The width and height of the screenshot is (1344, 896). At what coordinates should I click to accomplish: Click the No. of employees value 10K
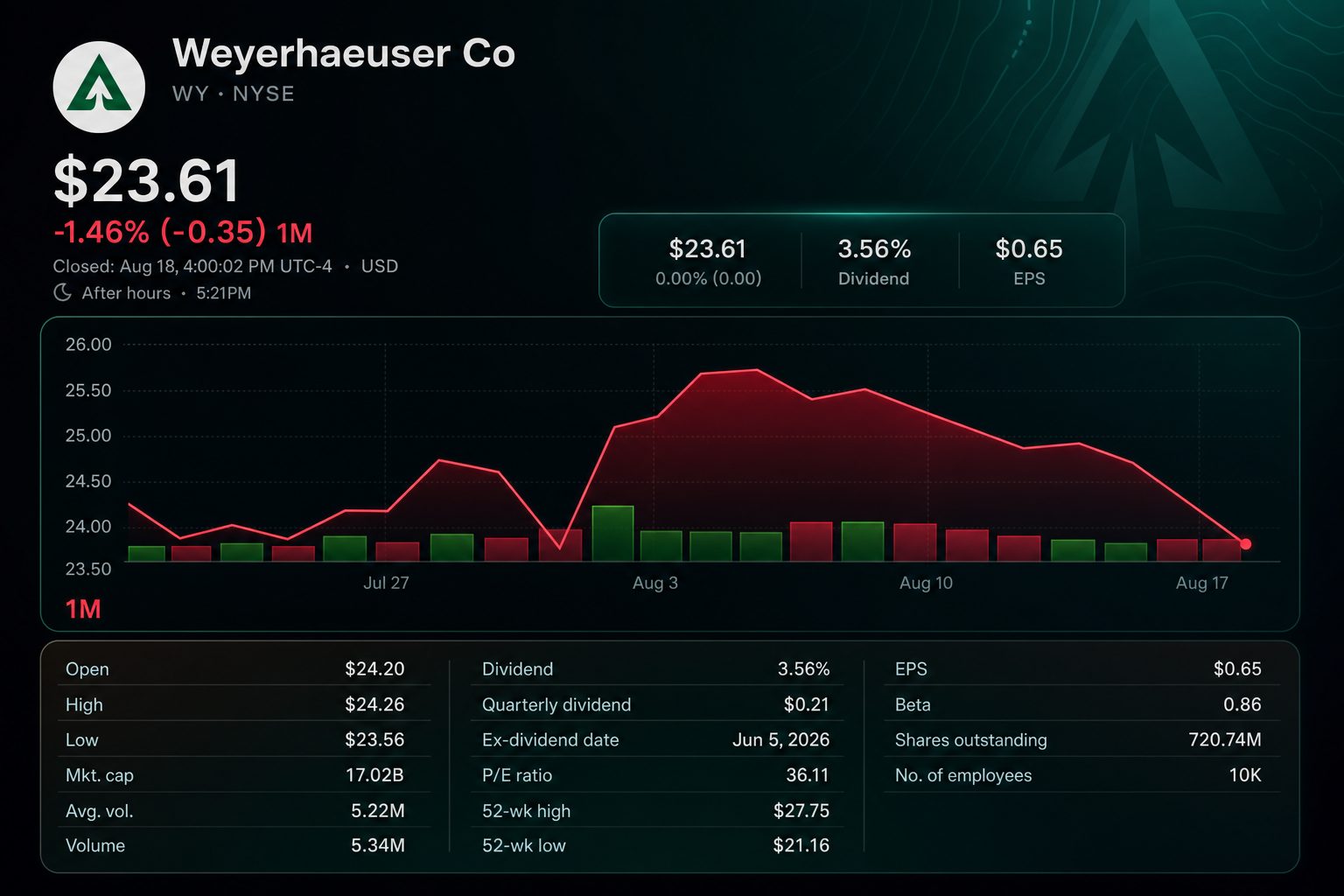1245,775
